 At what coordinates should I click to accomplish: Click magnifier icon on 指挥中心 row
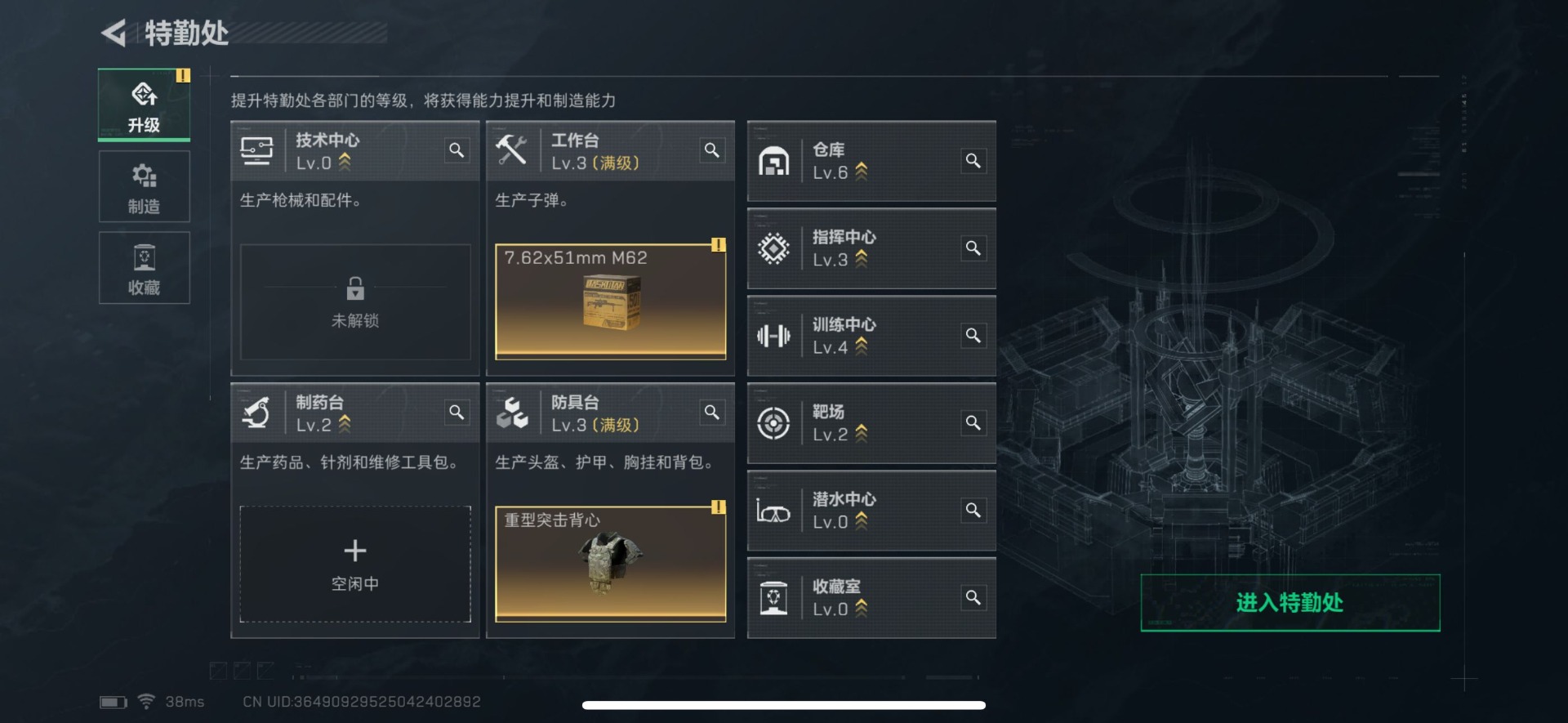pos(973,248)
